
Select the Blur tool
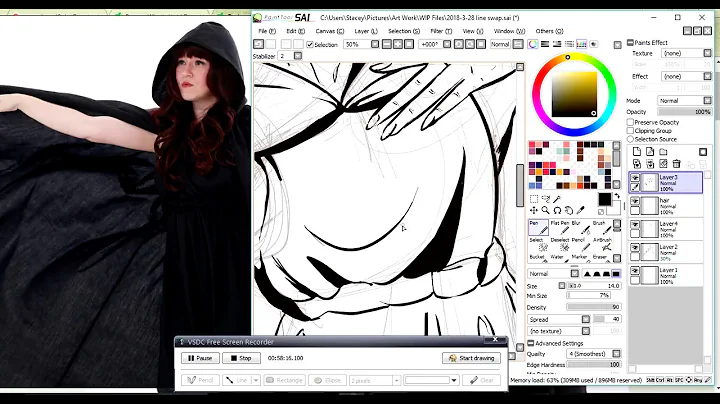tap(580, 227)
